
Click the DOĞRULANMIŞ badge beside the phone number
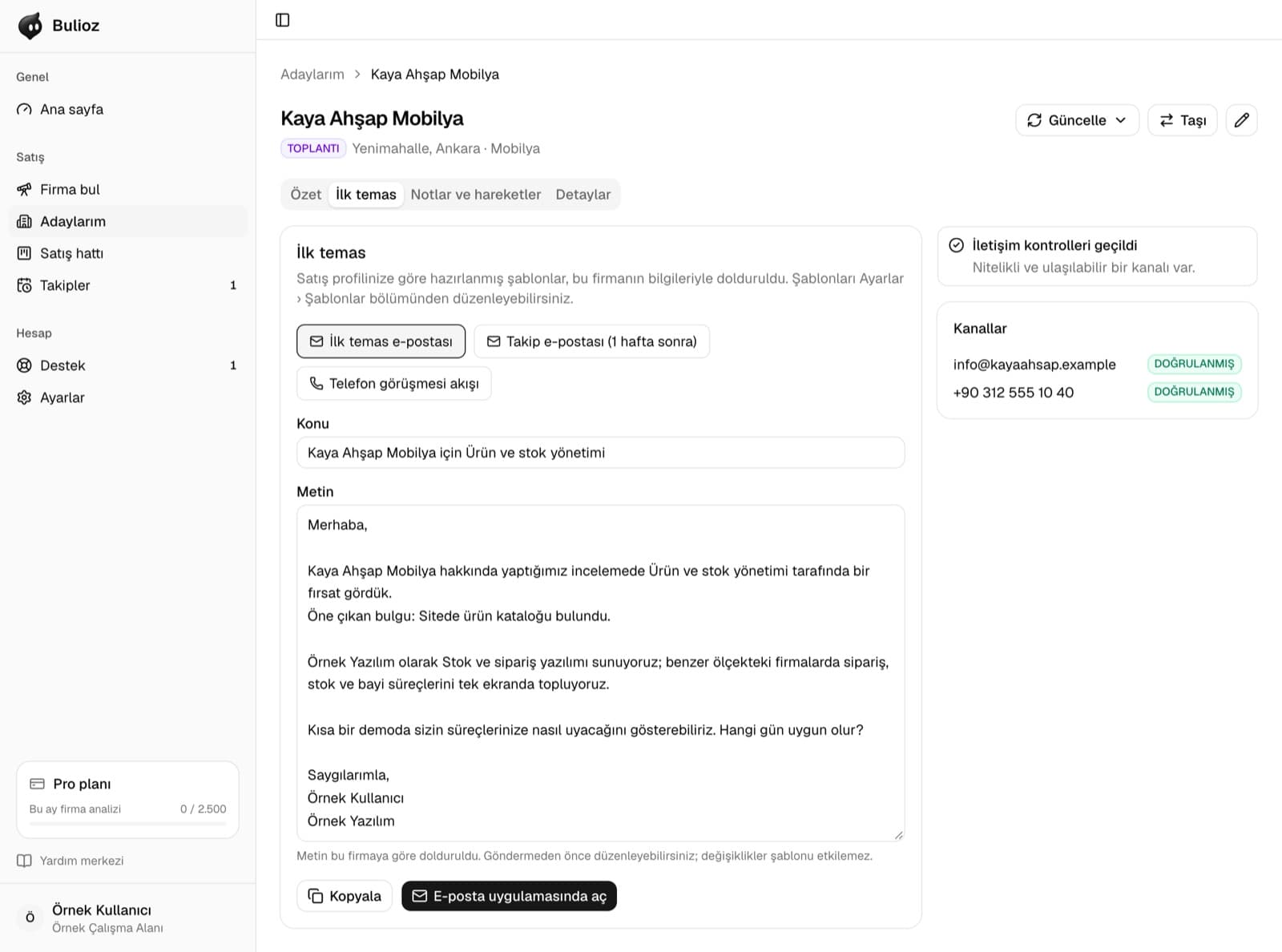click(x=1194, y=392)
